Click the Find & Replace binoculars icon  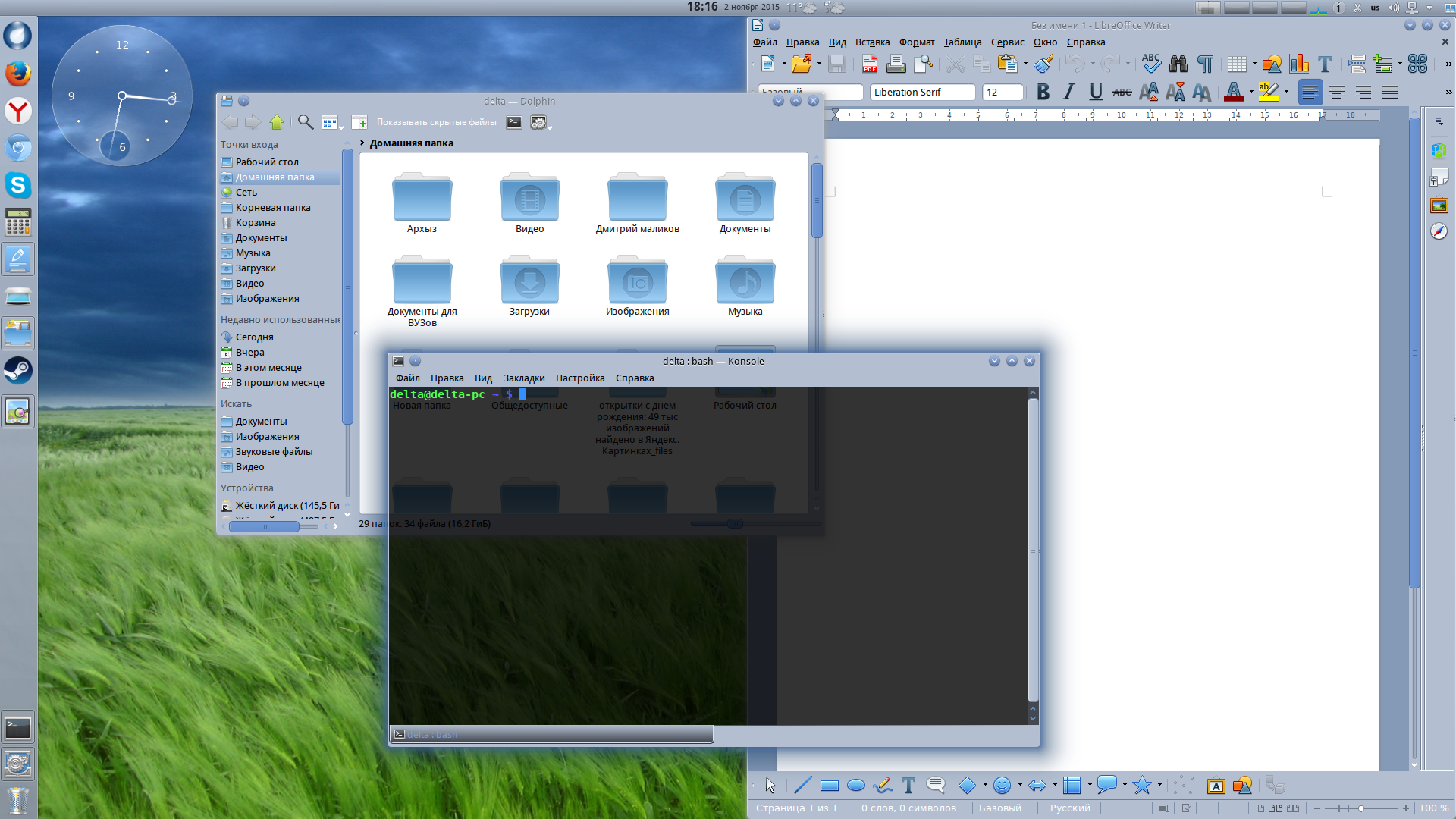tap(1178, 64)
